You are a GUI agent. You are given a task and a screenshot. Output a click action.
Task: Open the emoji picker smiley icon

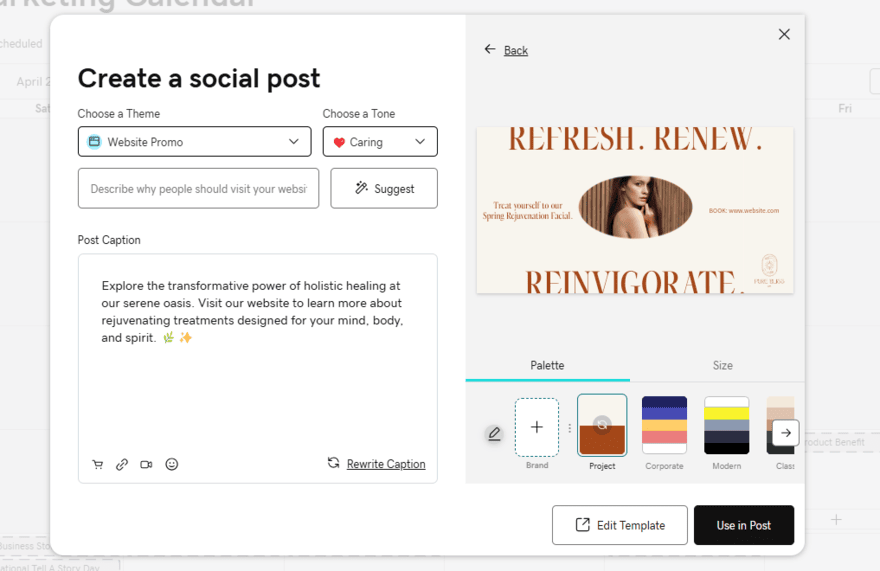click(x=172, y=464)
